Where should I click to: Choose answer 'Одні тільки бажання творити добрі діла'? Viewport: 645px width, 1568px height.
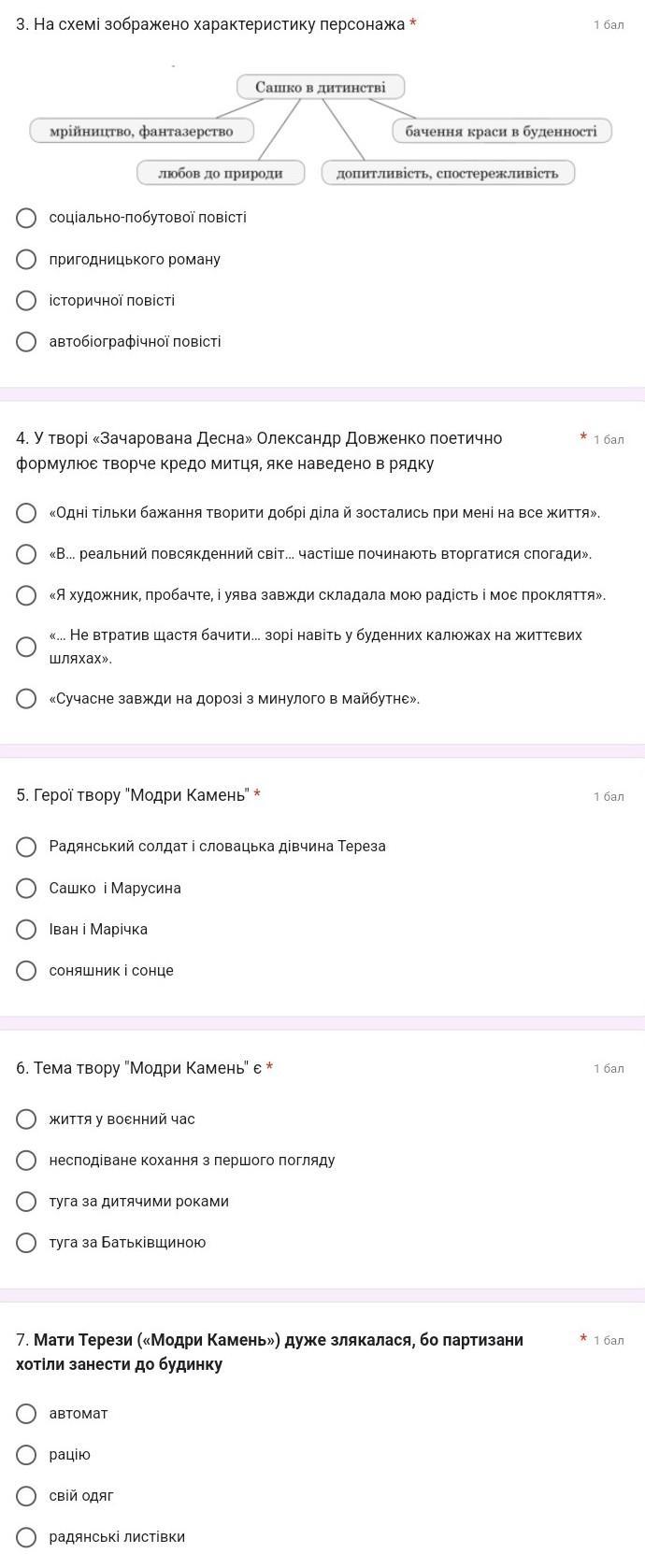(x=27, y=513)
